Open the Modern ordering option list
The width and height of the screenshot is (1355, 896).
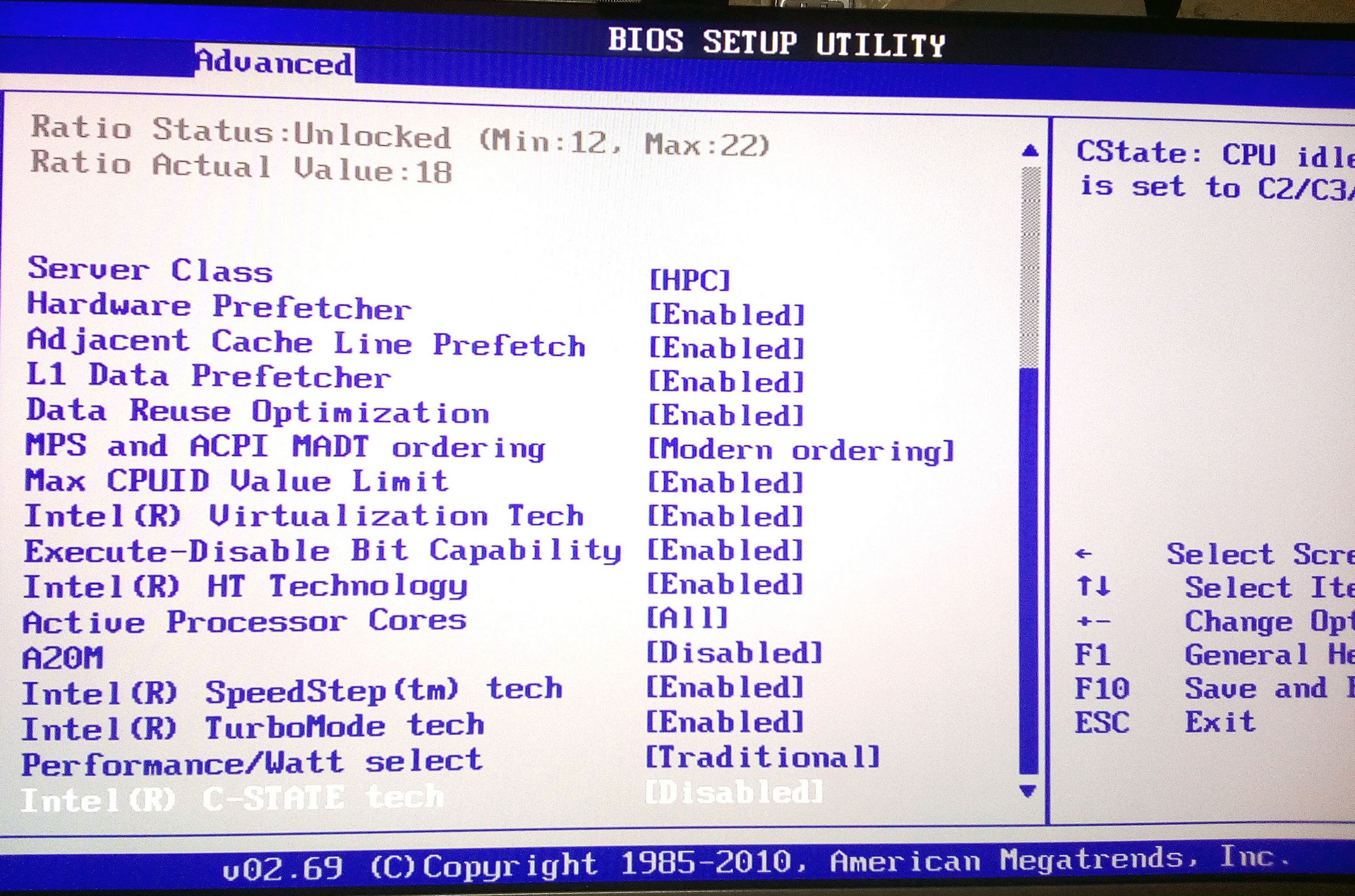point(800,450)
